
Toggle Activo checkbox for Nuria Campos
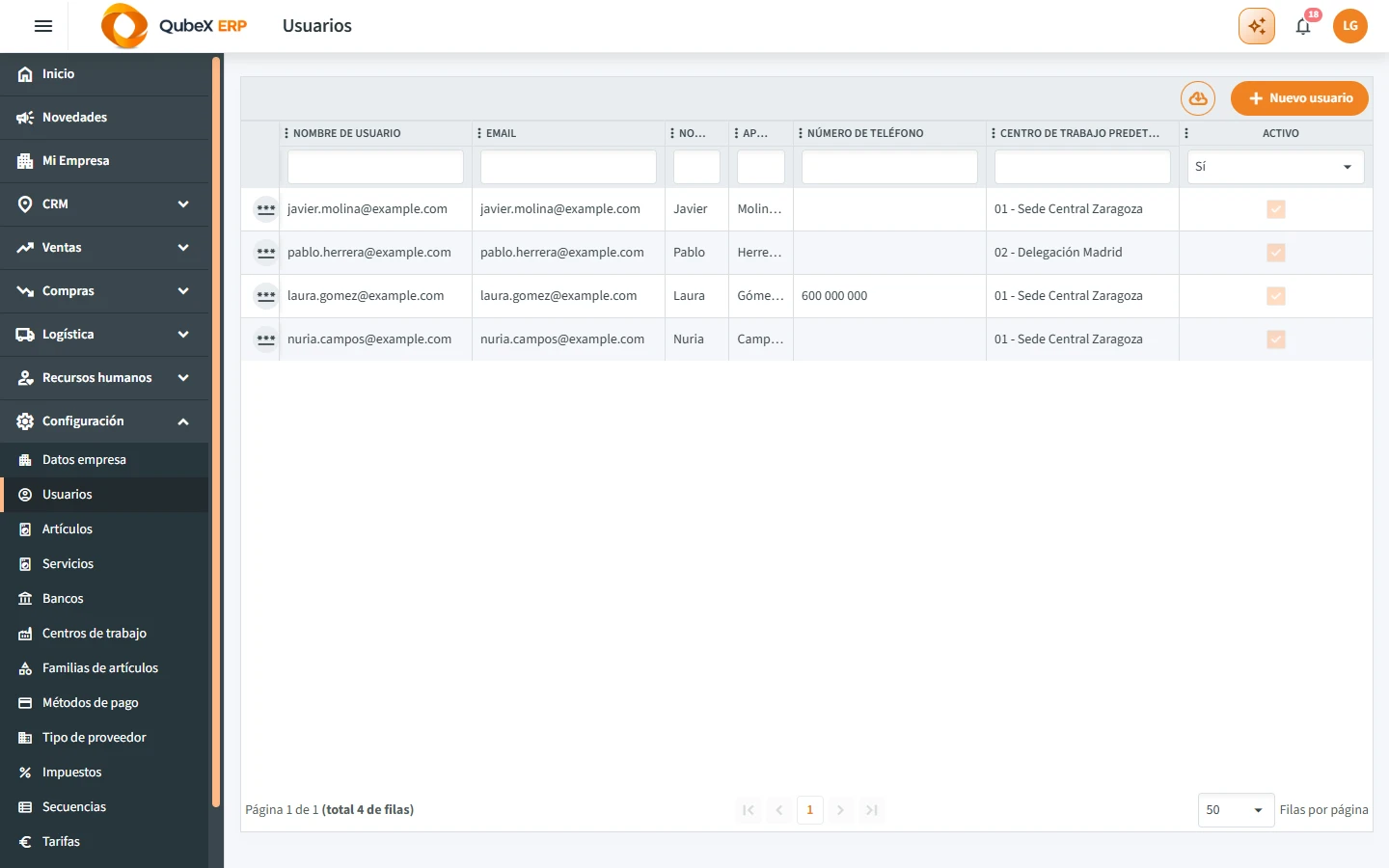1276,339
